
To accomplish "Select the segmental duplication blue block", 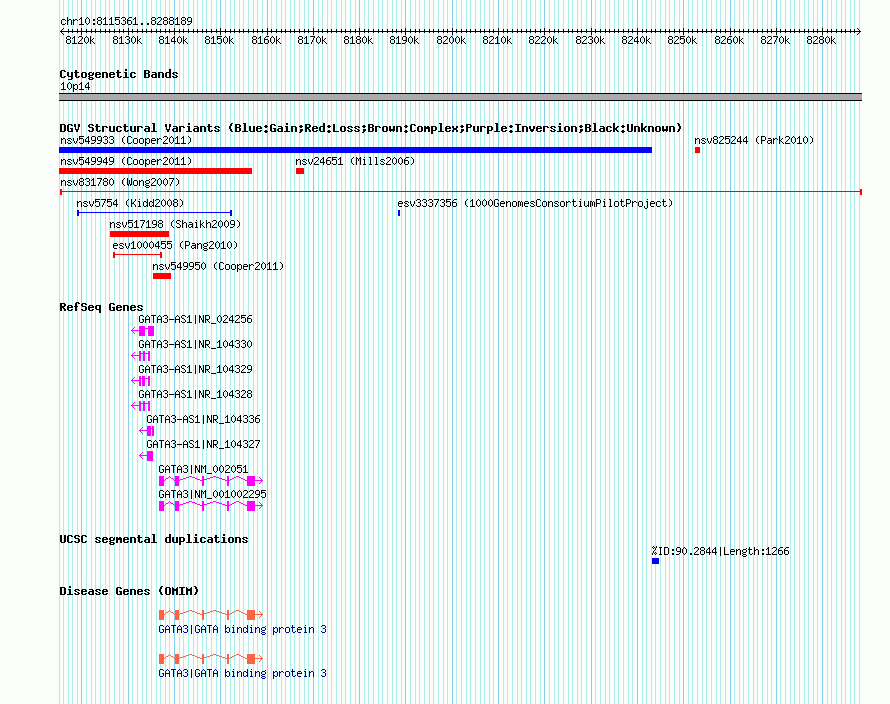I will tap(656, 561).
